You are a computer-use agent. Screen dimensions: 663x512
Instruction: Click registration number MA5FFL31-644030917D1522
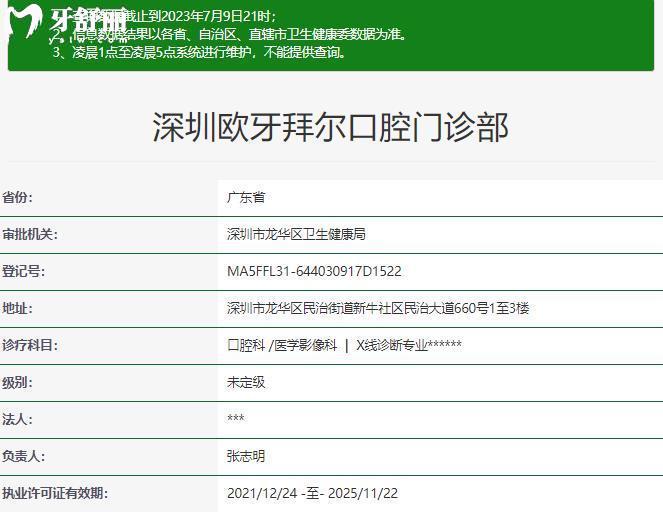(x=314, y=271)
